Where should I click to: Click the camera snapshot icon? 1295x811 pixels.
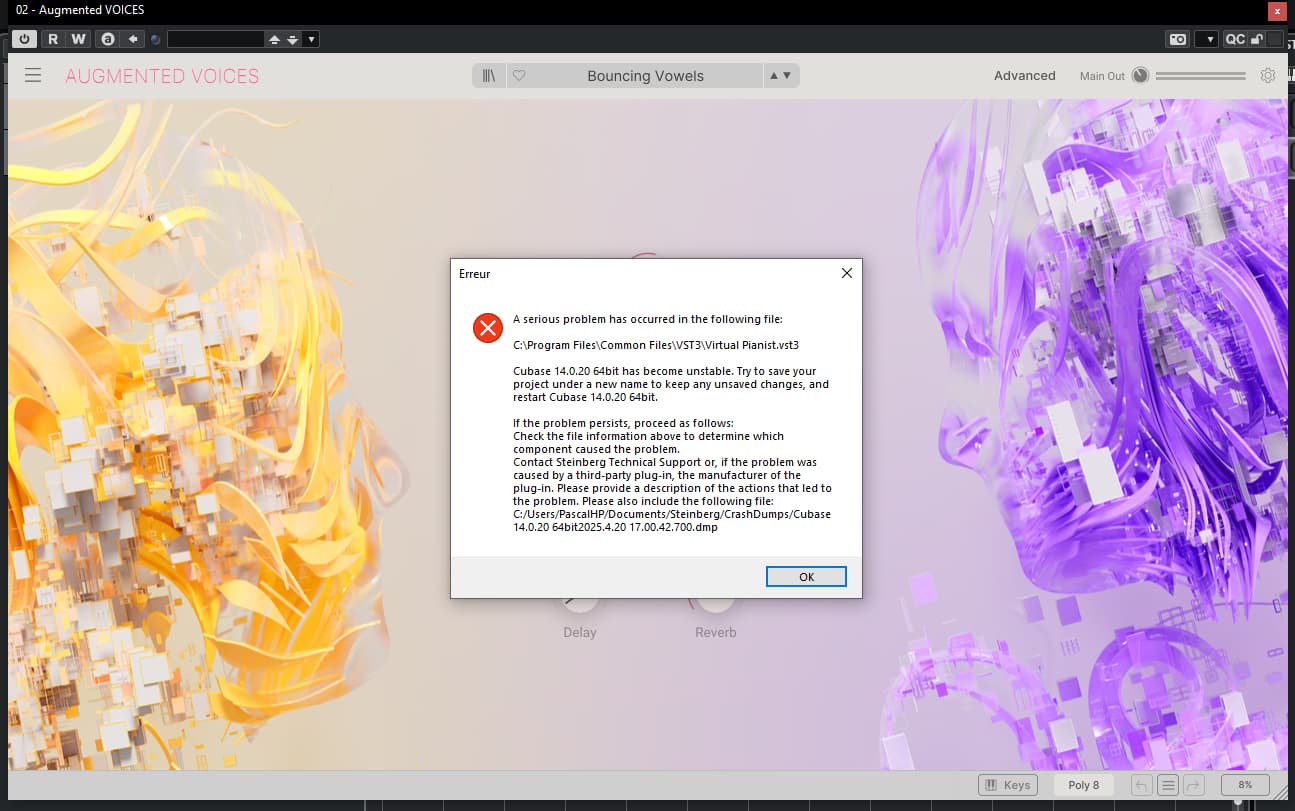pyautogui.click(x=1178, y=39)
